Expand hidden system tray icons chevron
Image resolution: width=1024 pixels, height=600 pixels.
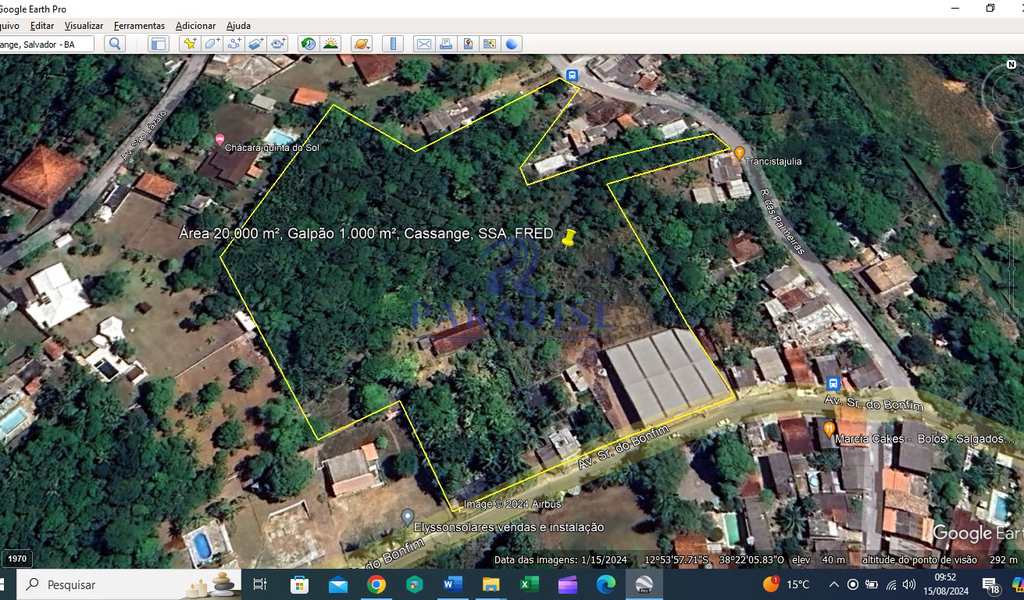click(834, 584)
